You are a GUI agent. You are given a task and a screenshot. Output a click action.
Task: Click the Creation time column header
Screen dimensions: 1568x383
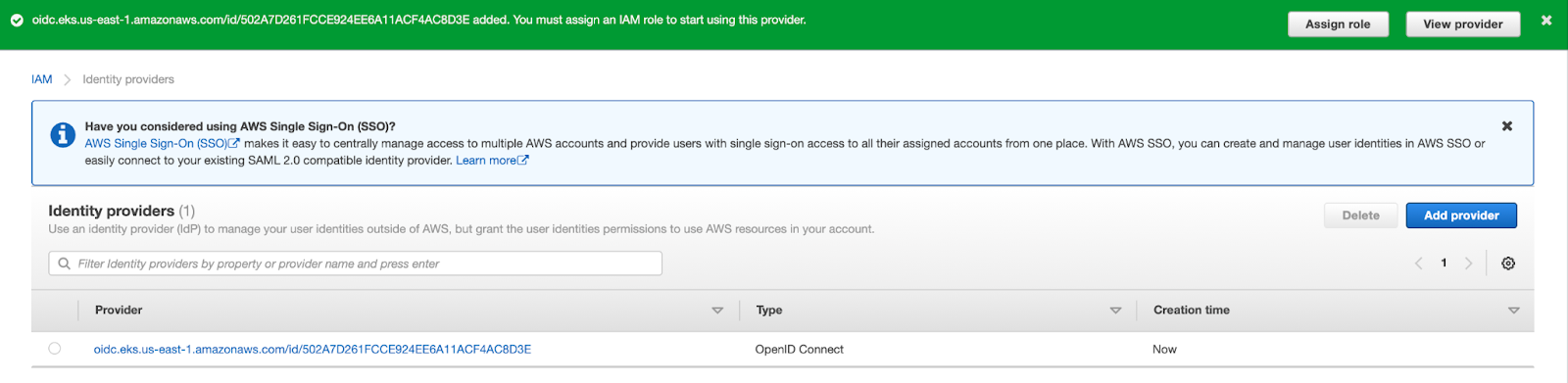1191,311
